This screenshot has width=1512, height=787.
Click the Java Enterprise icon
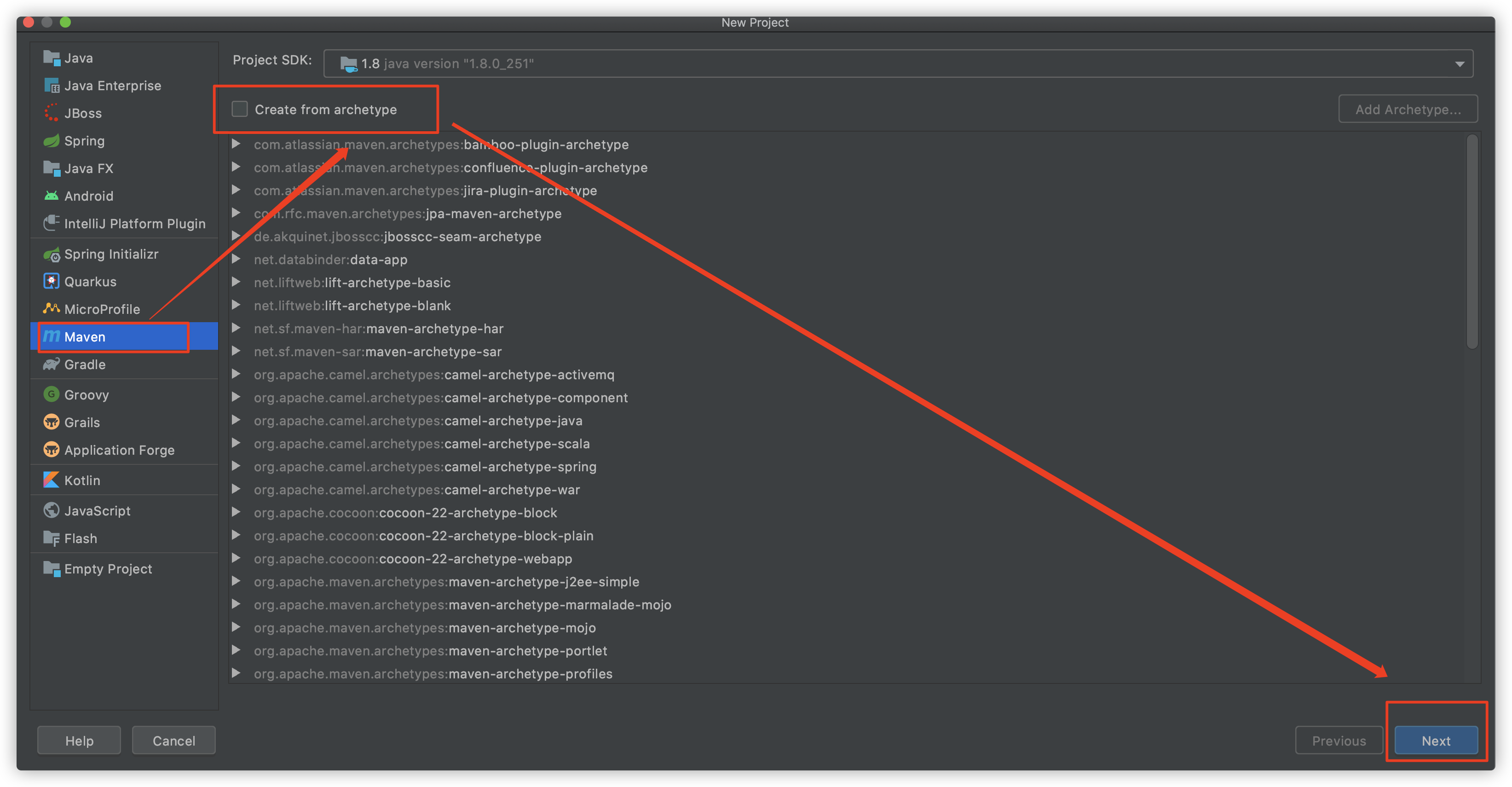pos(52,86)
